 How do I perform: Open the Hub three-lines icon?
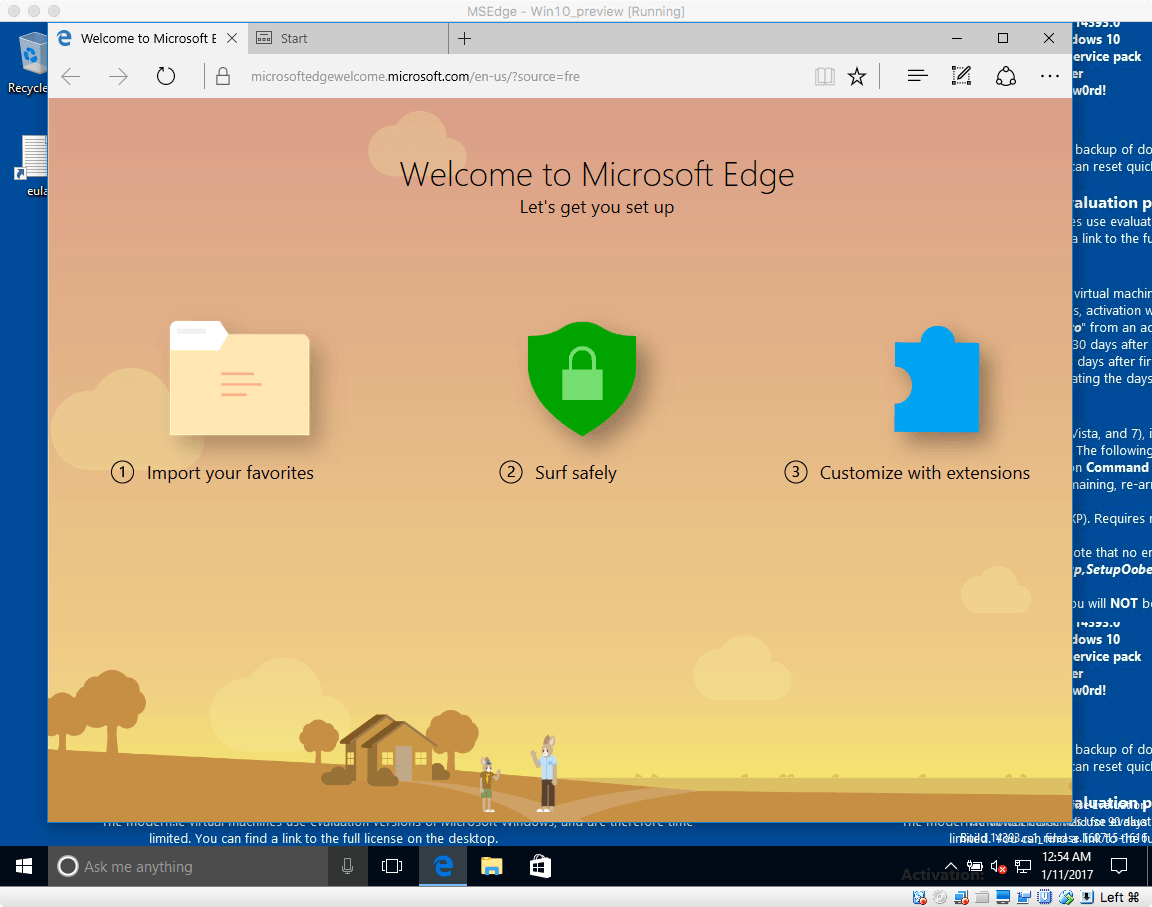917,76
